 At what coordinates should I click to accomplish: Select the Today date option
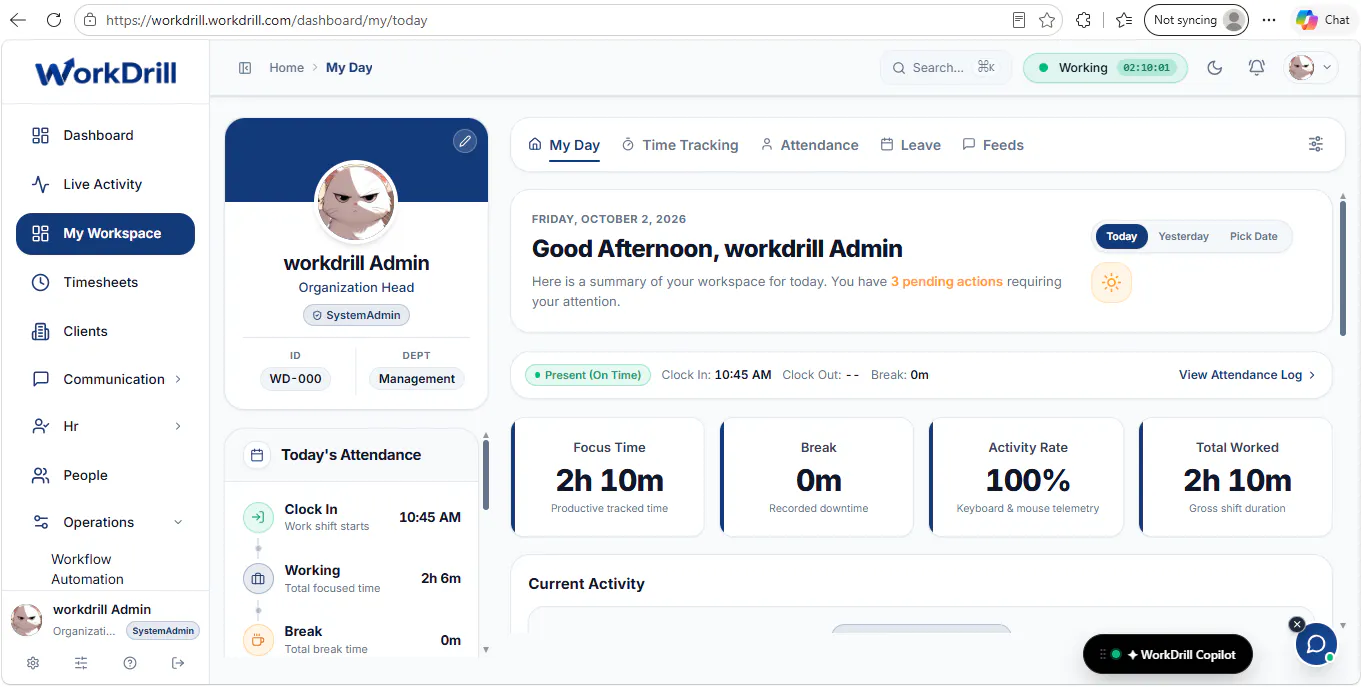pos(1121,236)
